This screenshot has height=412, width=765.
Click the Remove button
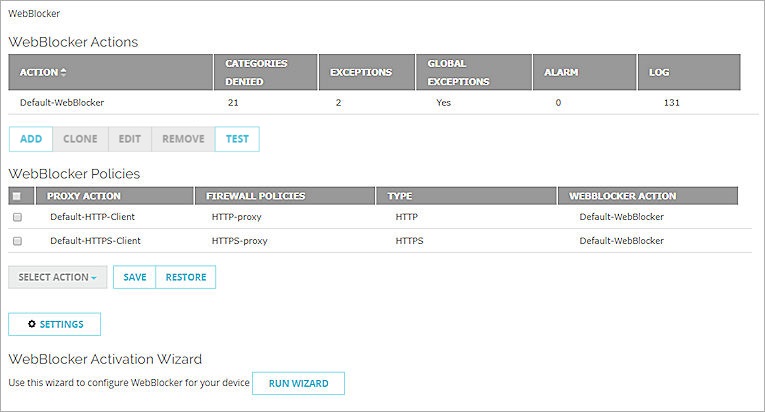click(x=183, y=139)
